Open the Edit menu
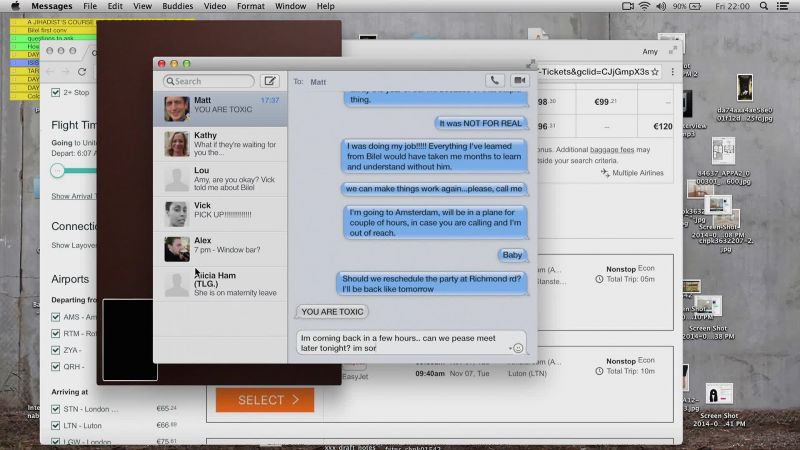 tap(115, 6)
